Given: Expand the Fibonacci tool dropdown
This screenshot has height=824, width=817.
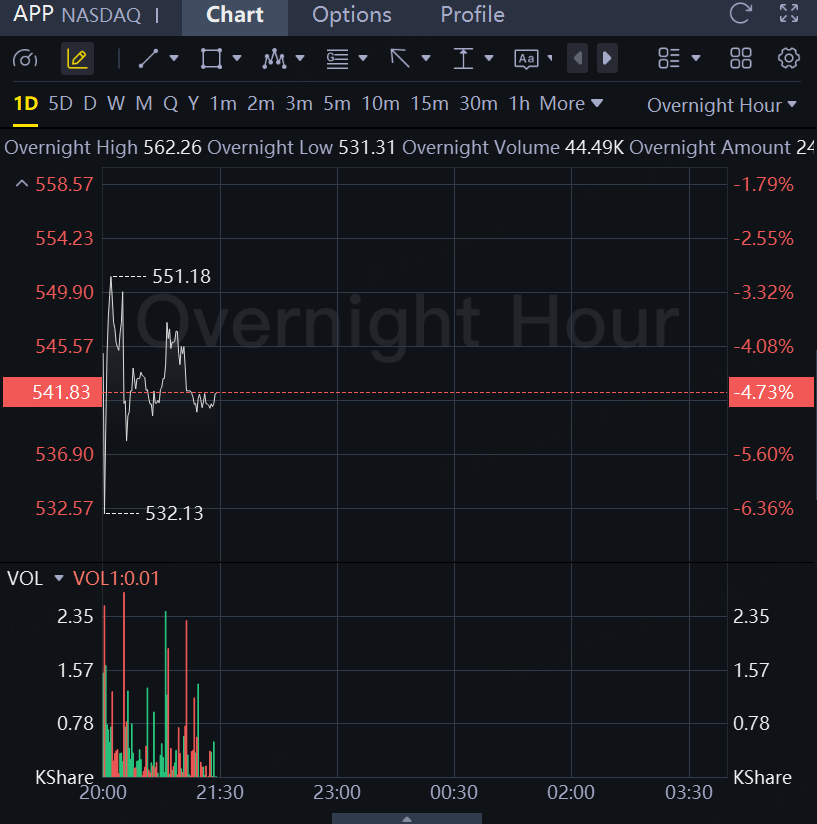Looking at the screenshot, I should (363, 58).
